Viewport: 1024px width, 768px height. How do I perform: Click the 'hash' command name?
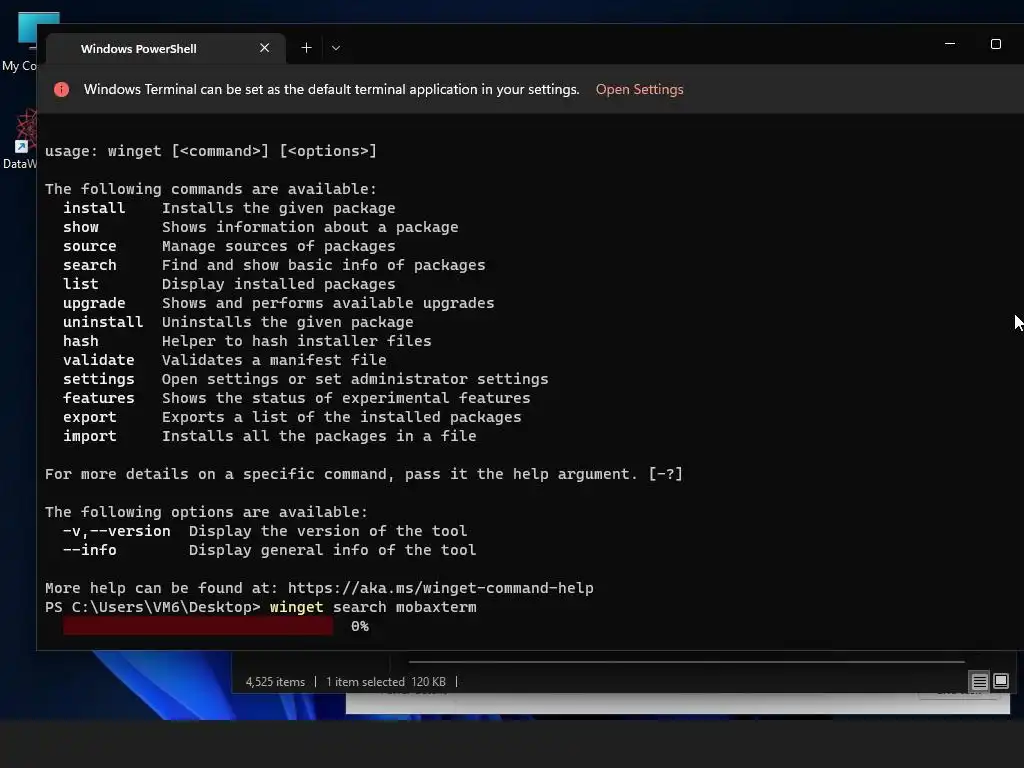pos(81,341)
